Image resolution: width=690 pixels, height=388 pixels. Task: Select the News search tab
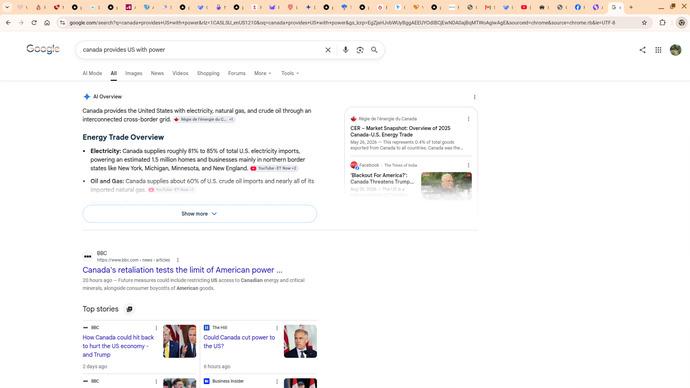[x=157, y=73]
